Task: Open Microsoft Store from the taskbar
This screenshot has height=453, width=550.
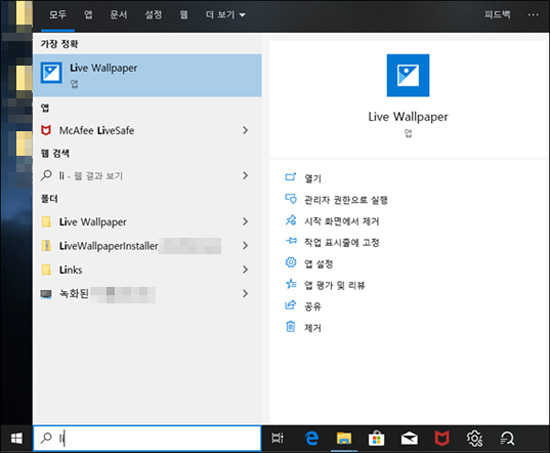Action: [x=376, y=439]
